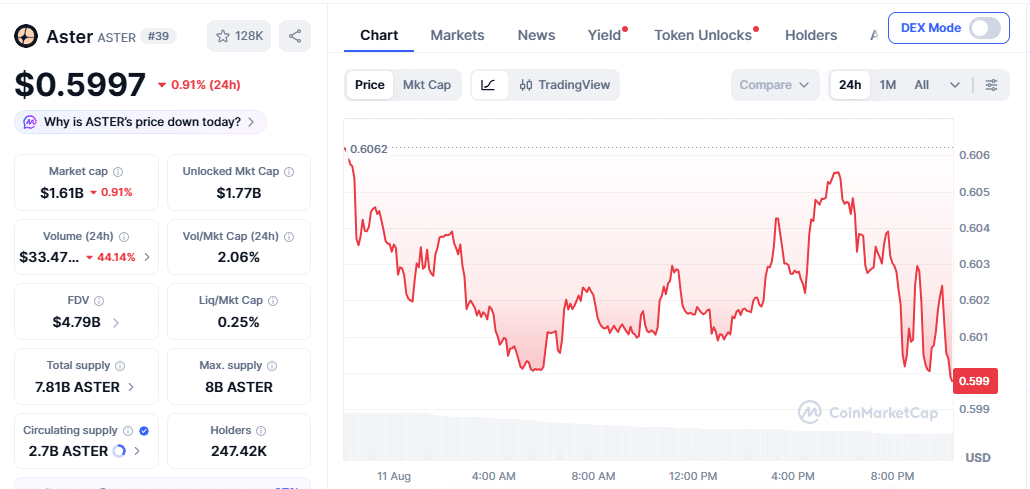
Task: Click the $1.77B unlocked market cap value
Action: point(239,193)
